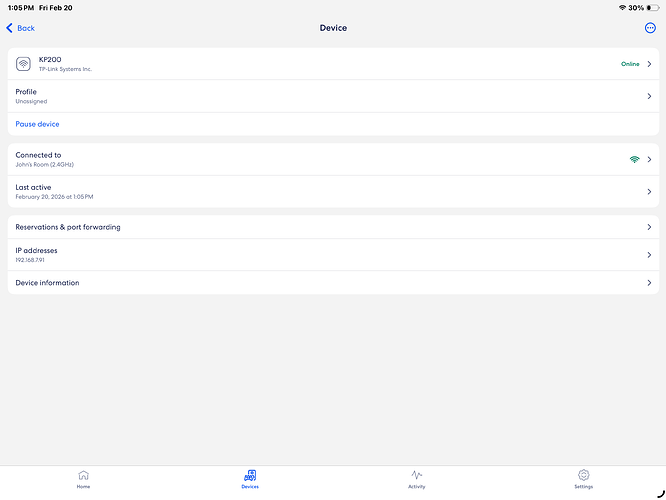Screen dimensions: 666x500
Task: Tap the battery icon in status bar
Action: [653, 8]
